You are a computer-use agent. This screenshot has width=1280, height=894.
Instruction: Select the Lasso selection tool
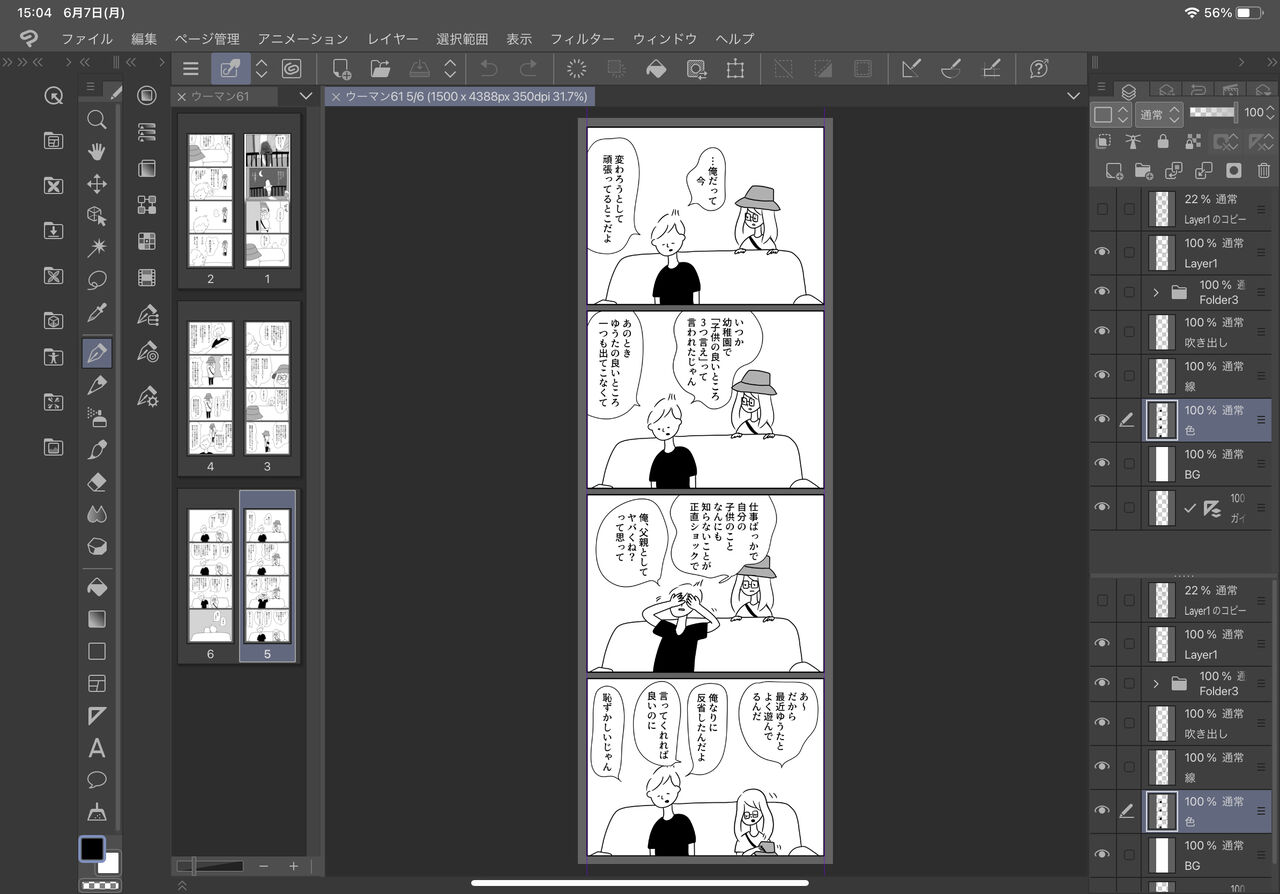coord(97,279)
